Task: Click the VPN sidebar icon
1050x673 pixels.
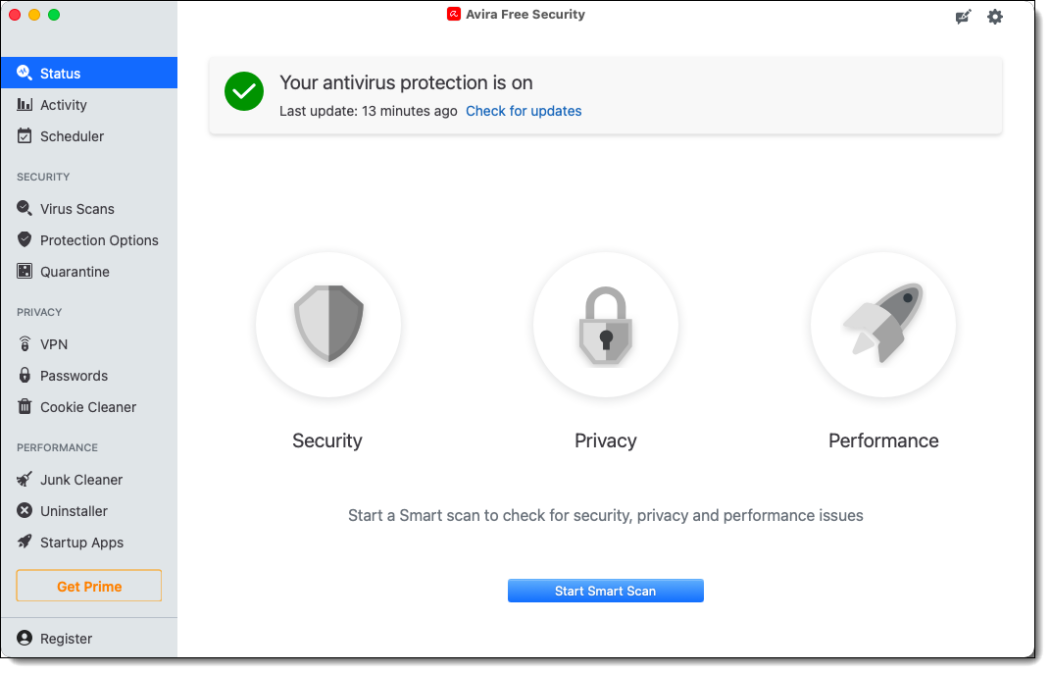Action: (x=25, y=344)
